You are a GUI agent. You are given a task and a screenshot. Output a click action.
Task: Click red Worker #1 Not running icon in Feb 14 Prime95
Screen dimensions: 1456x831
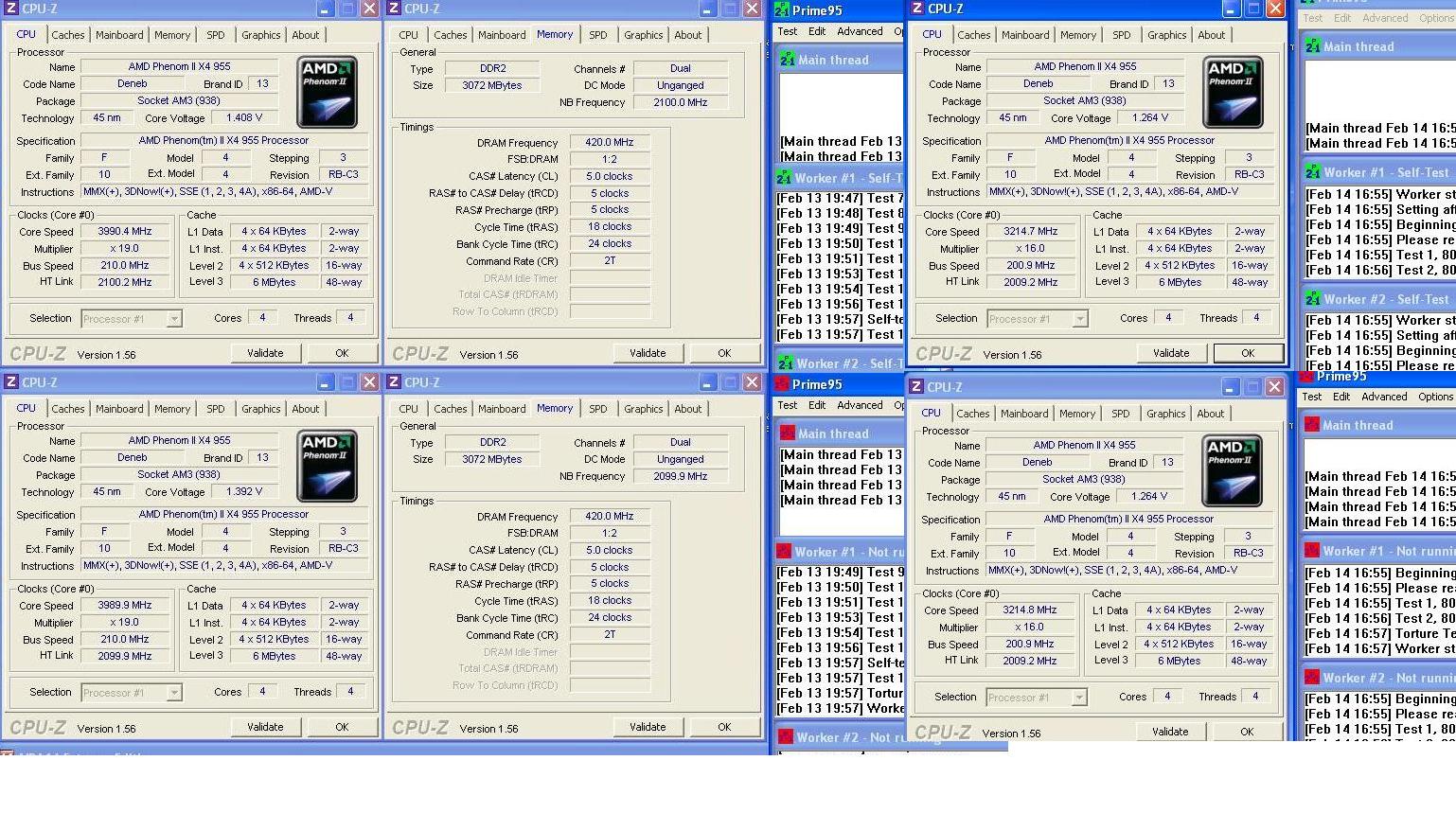click(1312, 551)
